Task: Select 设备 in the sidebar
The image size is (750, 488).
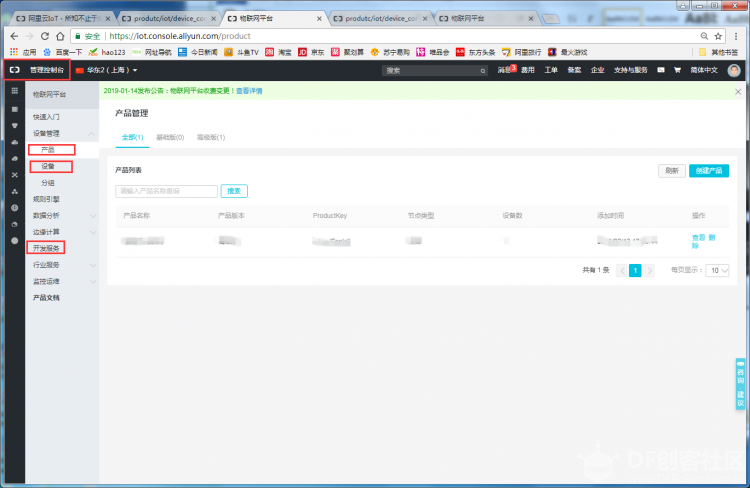Action: [48, 166]
